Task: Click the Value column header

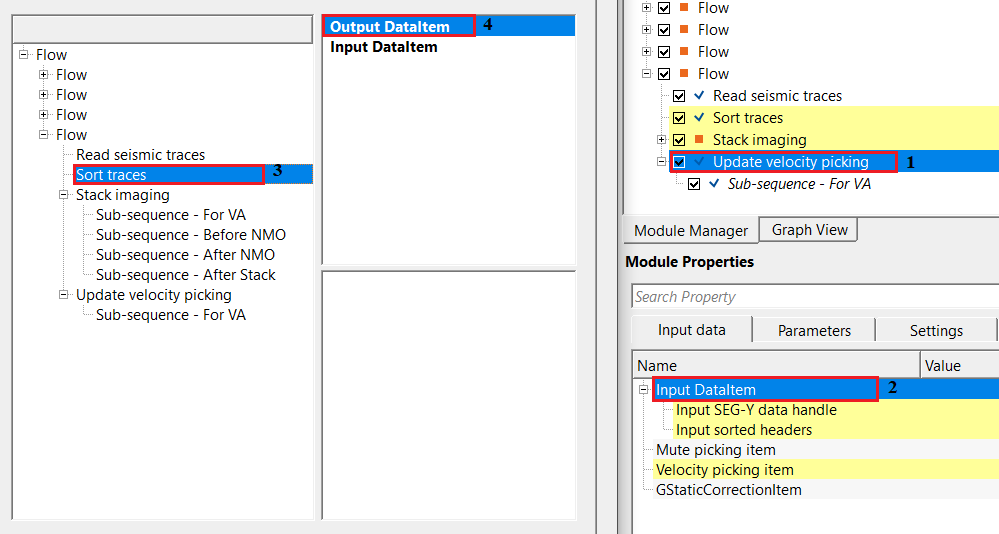Action: pos(959,365)
